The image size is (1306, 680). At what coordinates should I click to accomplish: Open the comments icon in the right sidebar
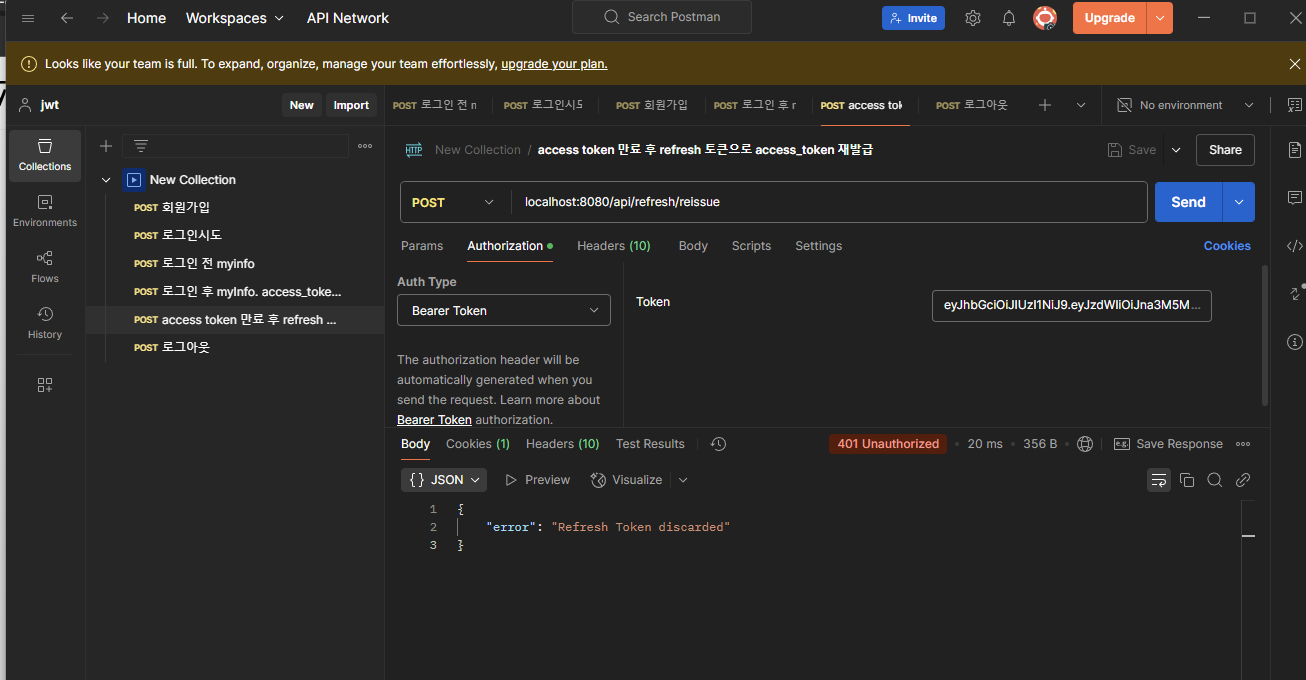[1295, 198]
